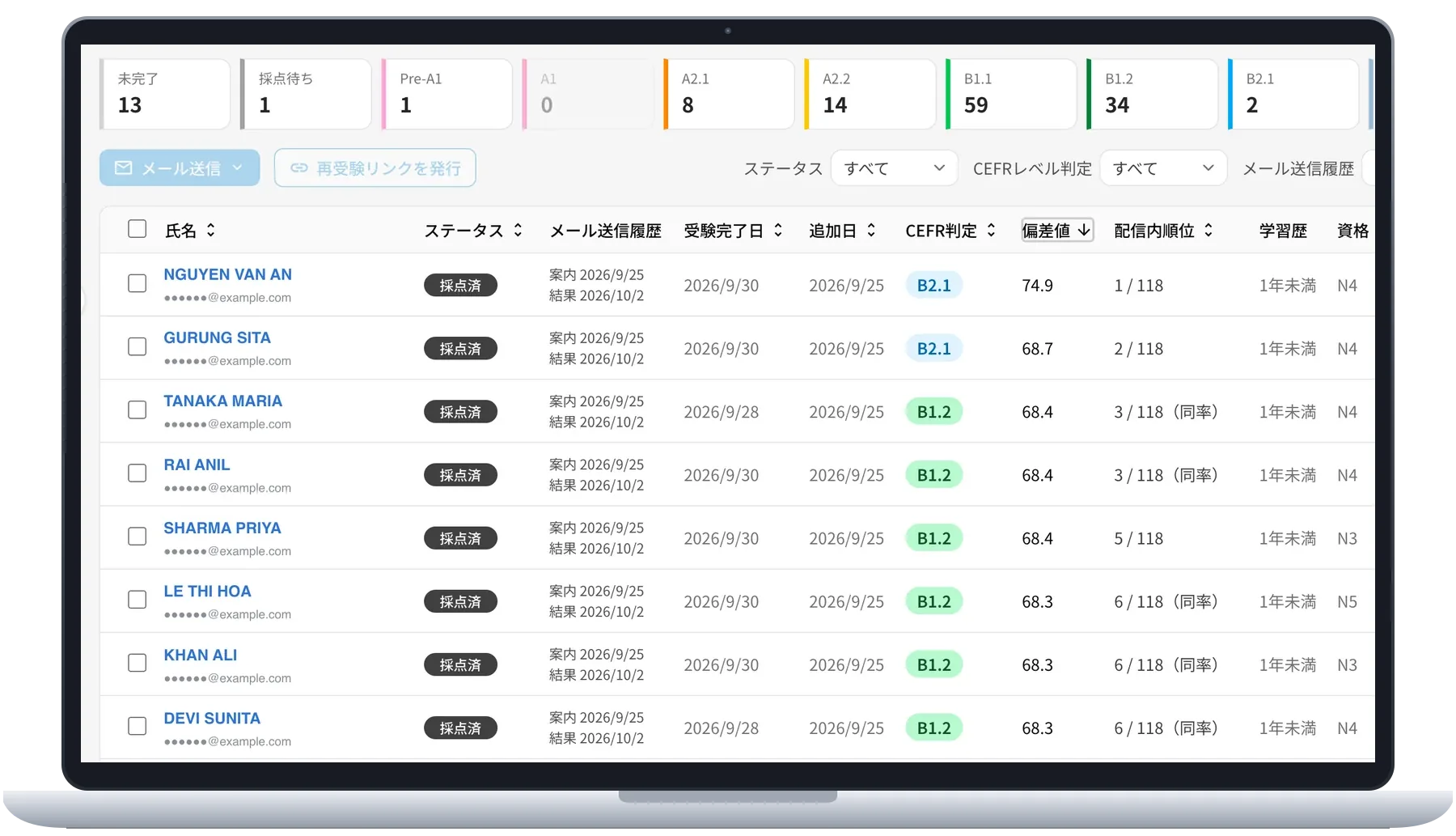Select the A2.2 level card
The image size is (1456, 836).
click(x=870, y=94)
